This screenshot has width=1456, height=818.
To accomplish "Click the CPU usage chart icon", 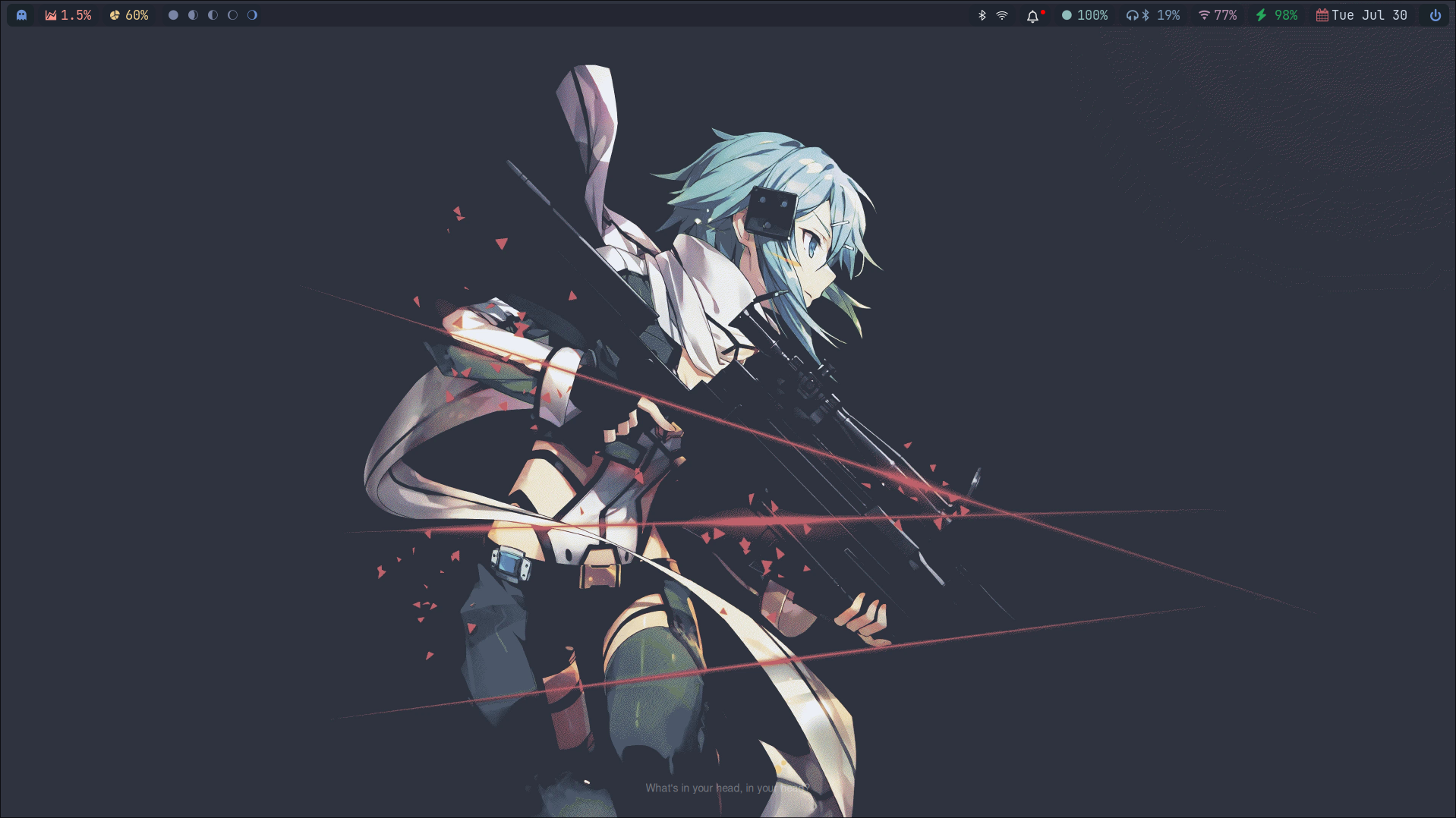I will coord(51,15).
